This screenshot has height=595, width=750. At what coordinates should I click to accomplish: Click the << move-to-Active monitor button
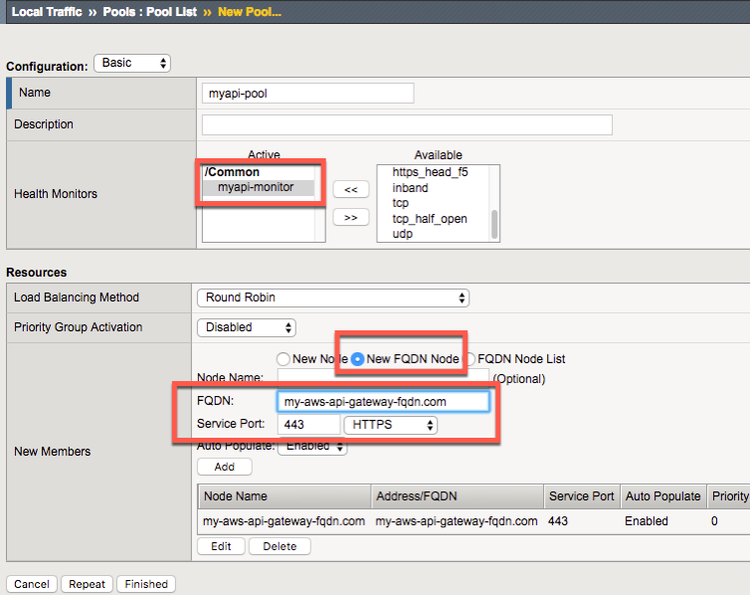[350, 189]
